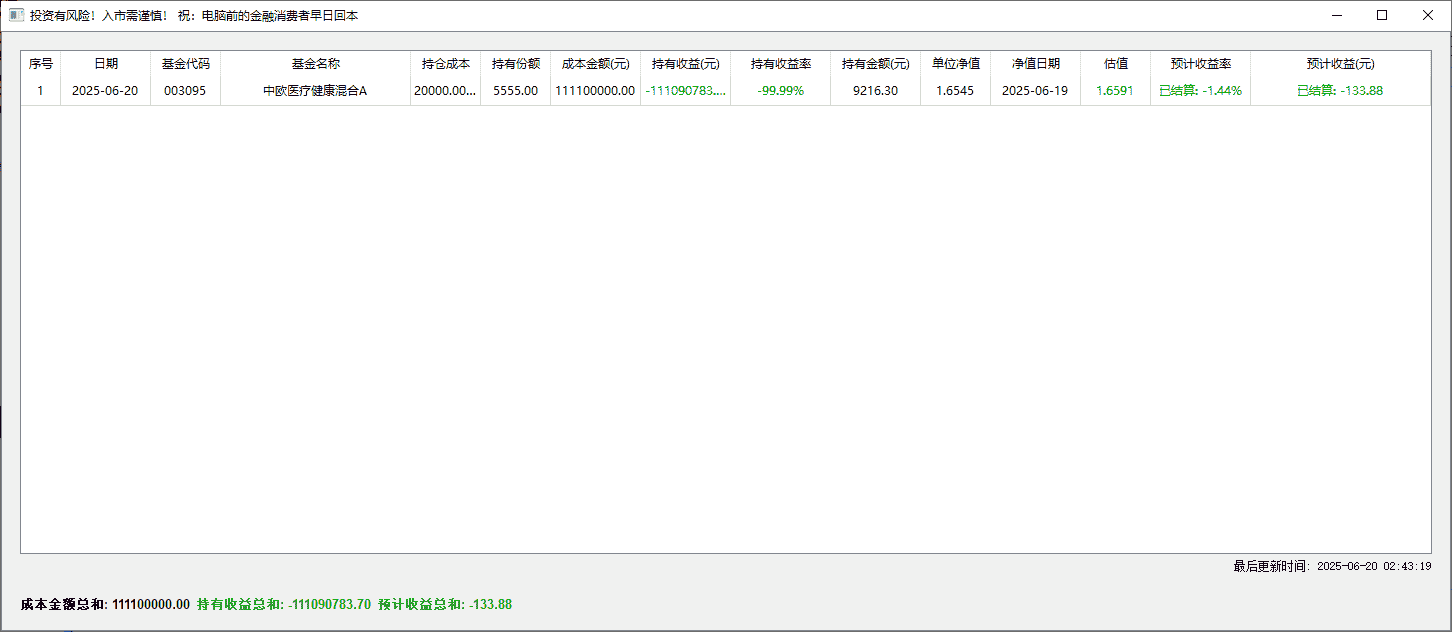Click the 净值日期 column header
This screenshot has height=632, width=1452.
coord(1035,62)
